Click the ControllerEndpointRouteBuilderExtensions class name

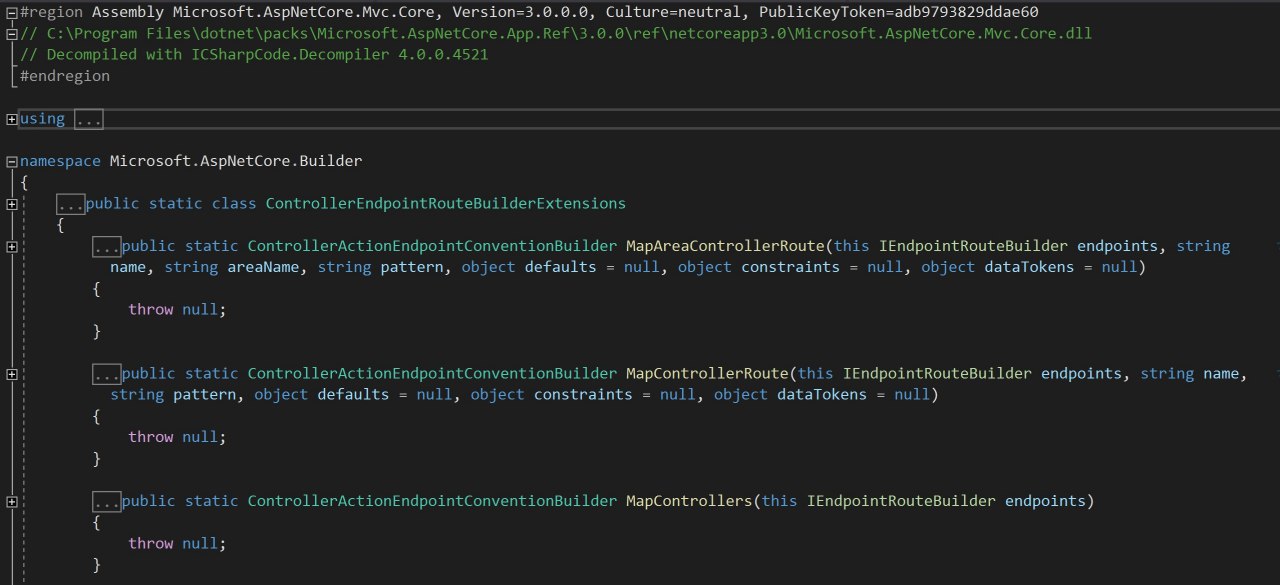pyautogui.click(x=445, y=204)
